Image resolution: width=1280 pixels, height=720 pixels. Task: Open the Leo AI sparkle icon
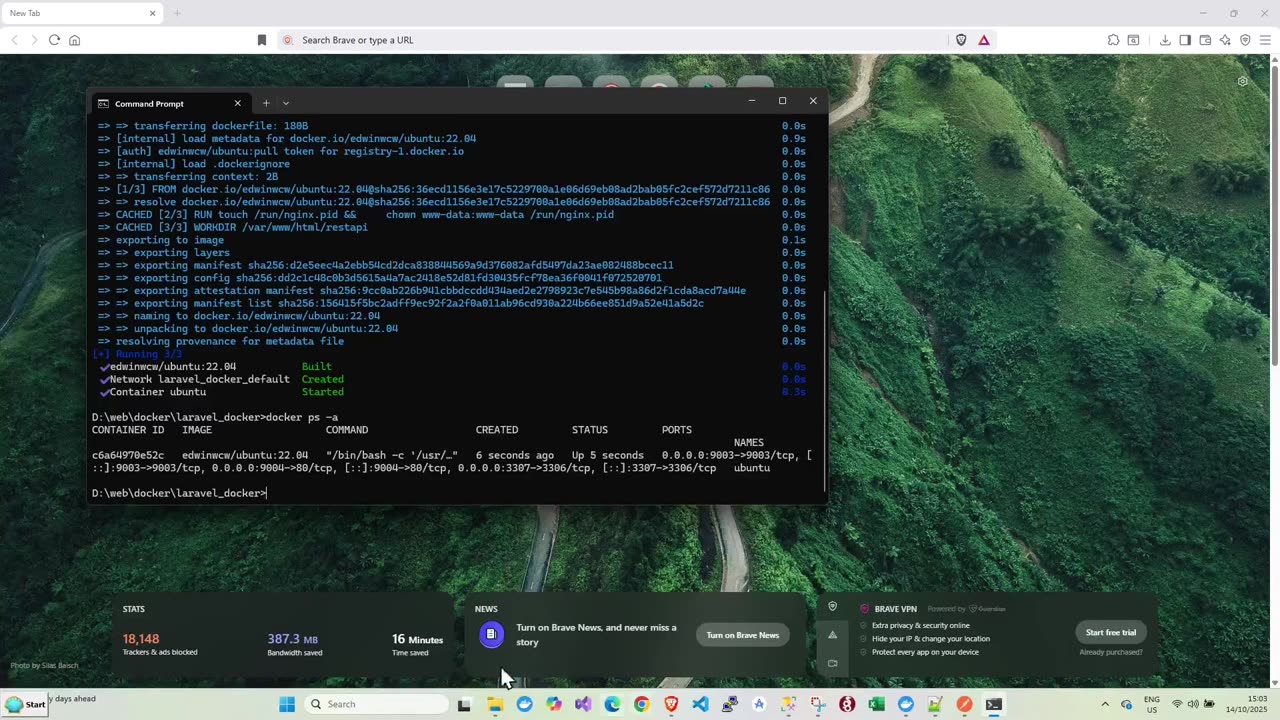1225,40
